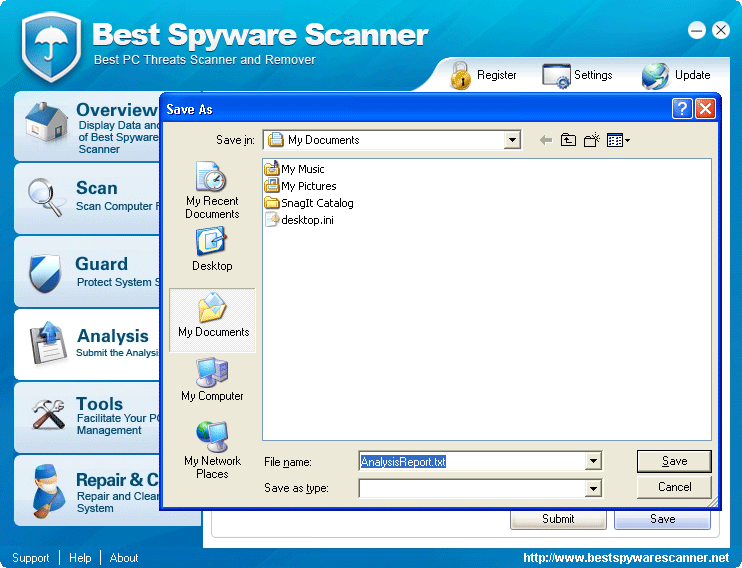Screen dimensions: 742x568
Task: Click the Repair & Clean janitor icon
Action: [x=49, y=490]
